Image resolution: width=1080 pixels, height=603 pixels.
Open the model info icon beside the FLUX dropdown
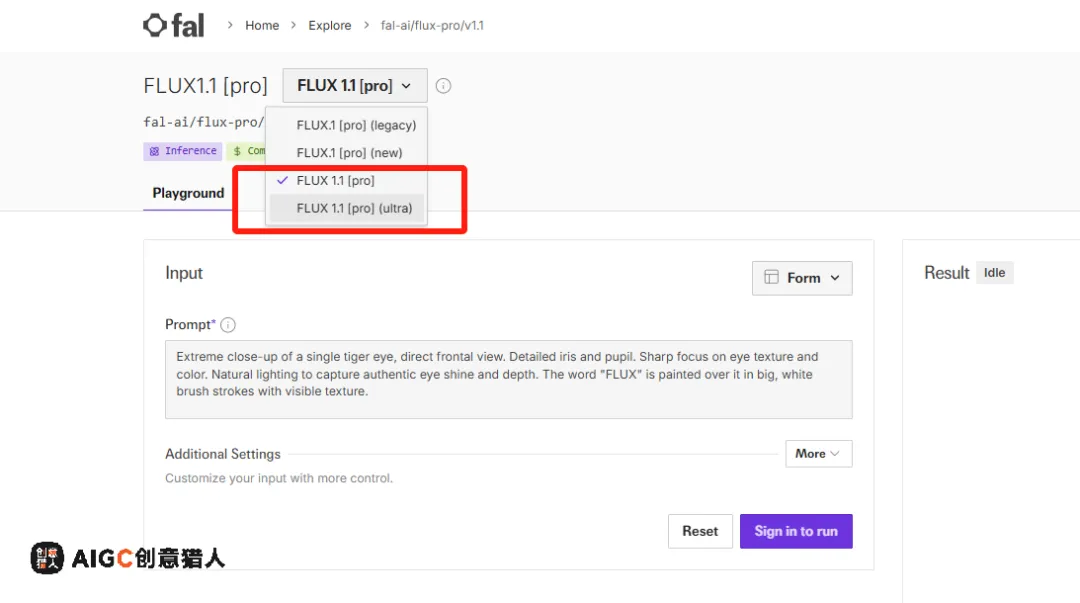[443, 86]
